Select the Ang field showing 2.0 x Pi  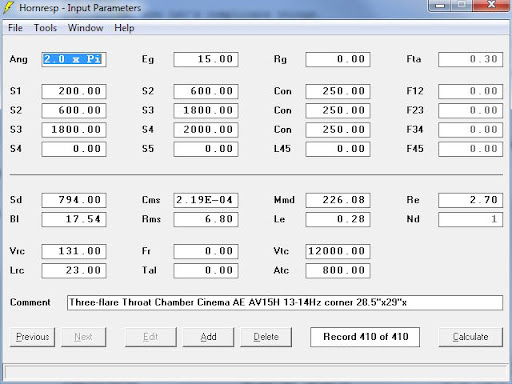tap(74, 59)
